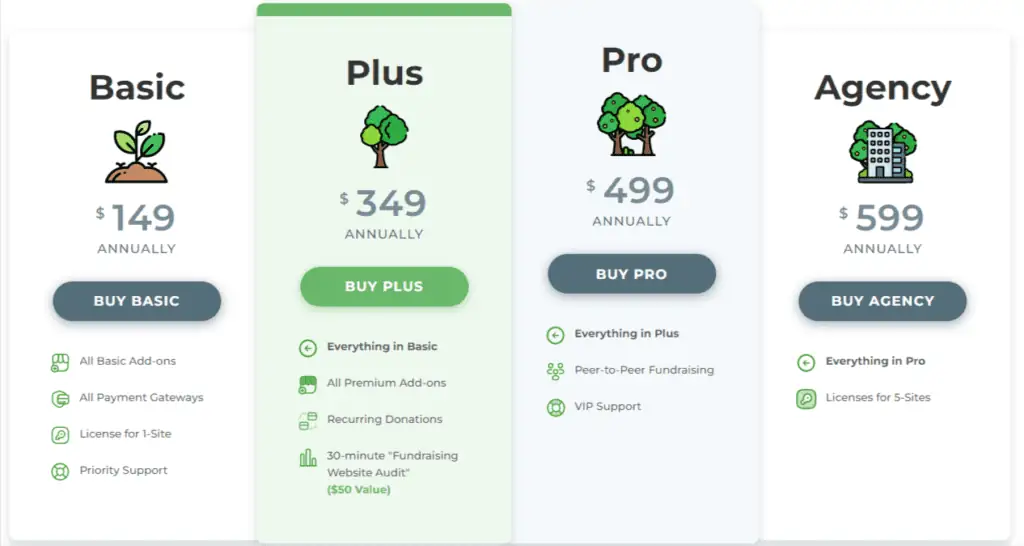Click the Fundraising Website Audit chart icon

tap(308, 457)
